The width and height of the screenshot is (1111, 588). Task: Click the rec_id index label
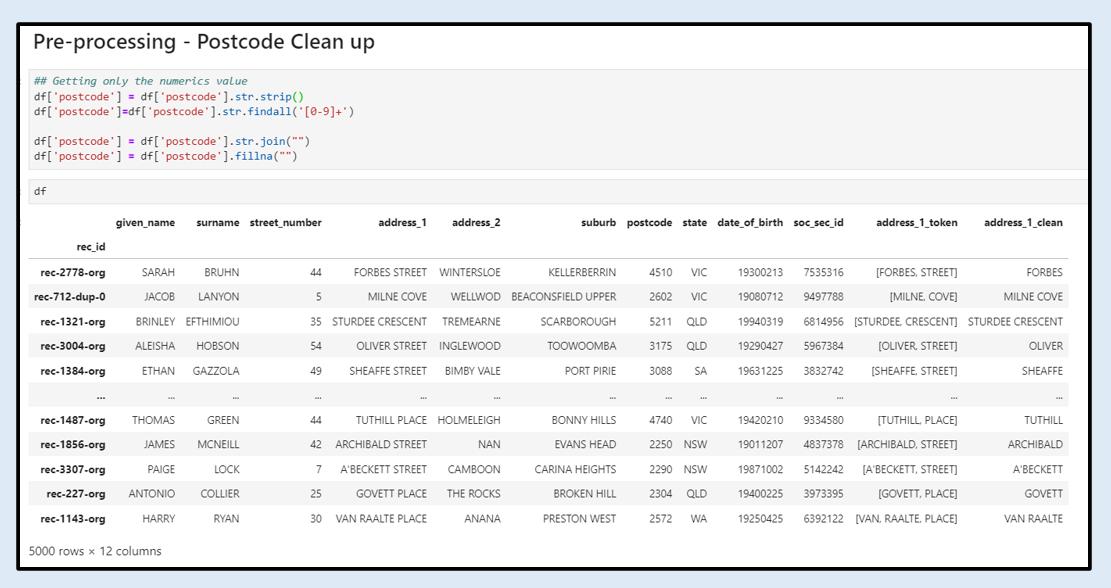tap(91, 247)
